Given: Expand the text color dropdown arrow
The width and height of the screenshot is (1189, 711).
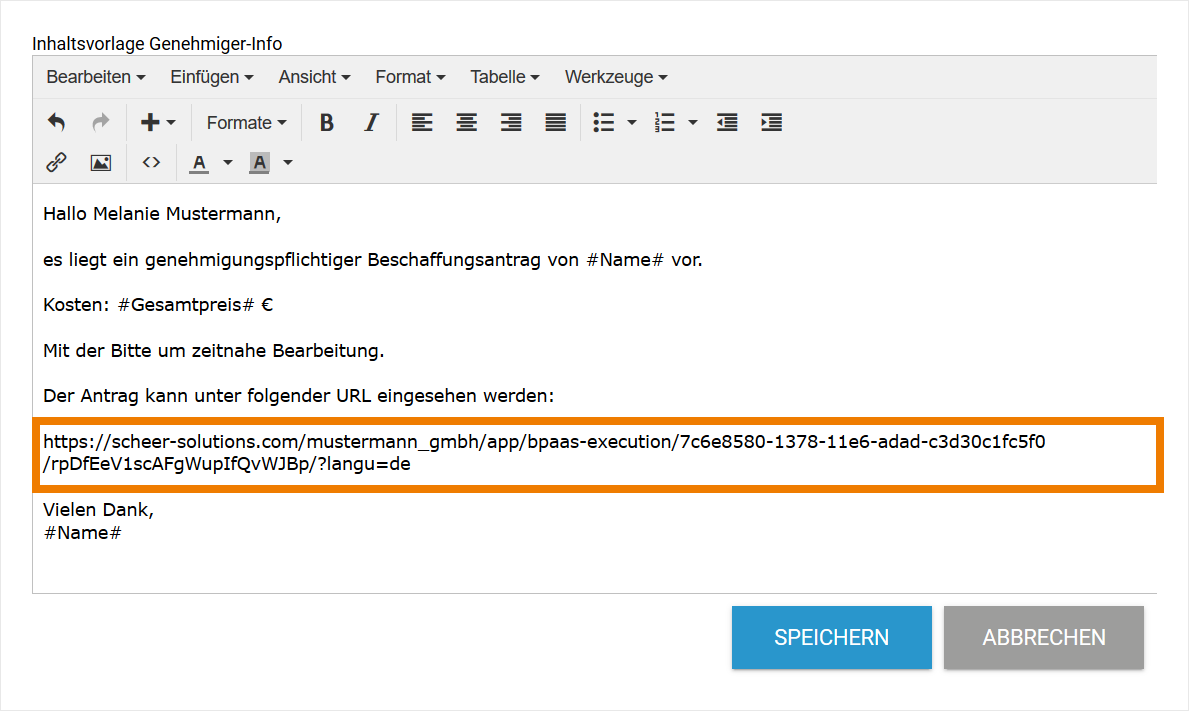Looking at the screenshot, I should 227,163.
